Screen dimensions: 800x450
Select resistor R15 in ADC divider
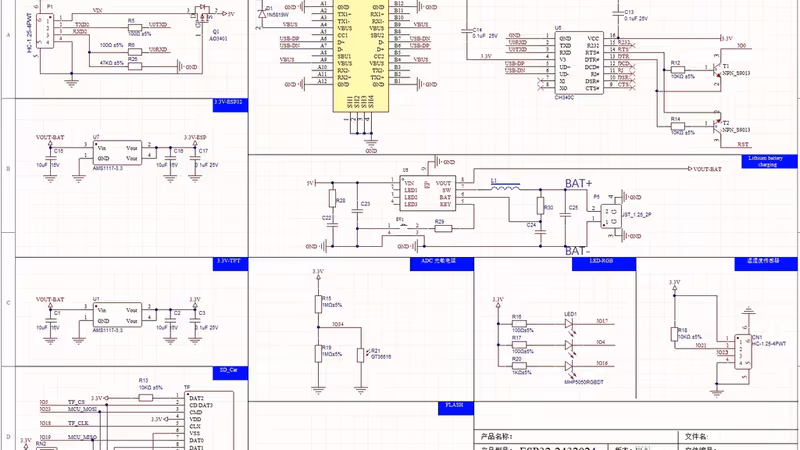318,304
